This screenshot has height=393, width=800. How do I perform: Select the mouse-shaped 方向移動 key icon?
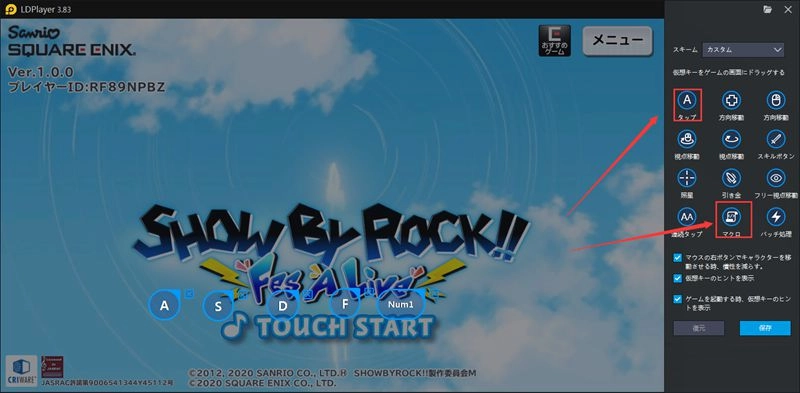pyautogui.click(x=776, y=101)
